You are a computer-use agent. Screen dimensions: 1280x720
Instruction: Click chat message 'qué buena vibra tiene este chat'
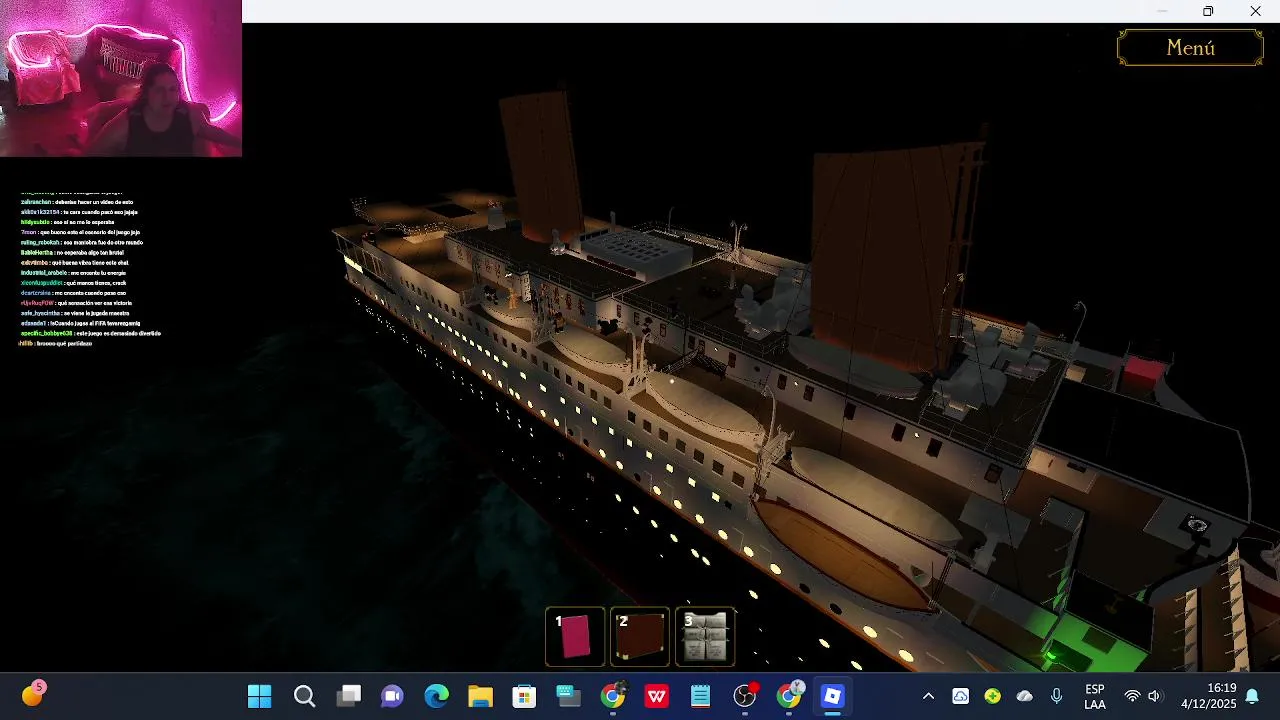click(x=88, y=262)
